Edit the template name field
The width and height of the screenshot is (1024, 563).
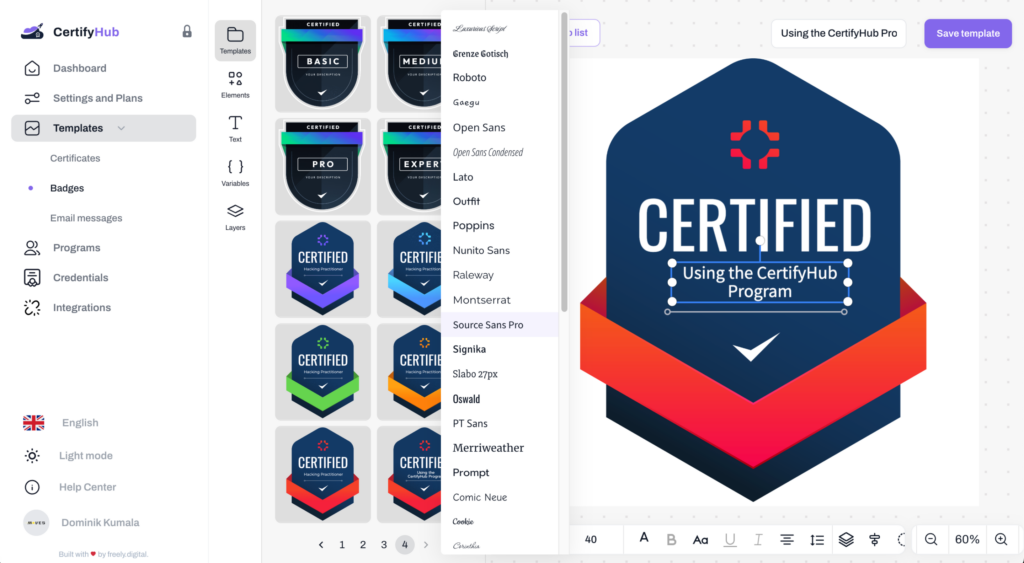click(x=839, y=33)
